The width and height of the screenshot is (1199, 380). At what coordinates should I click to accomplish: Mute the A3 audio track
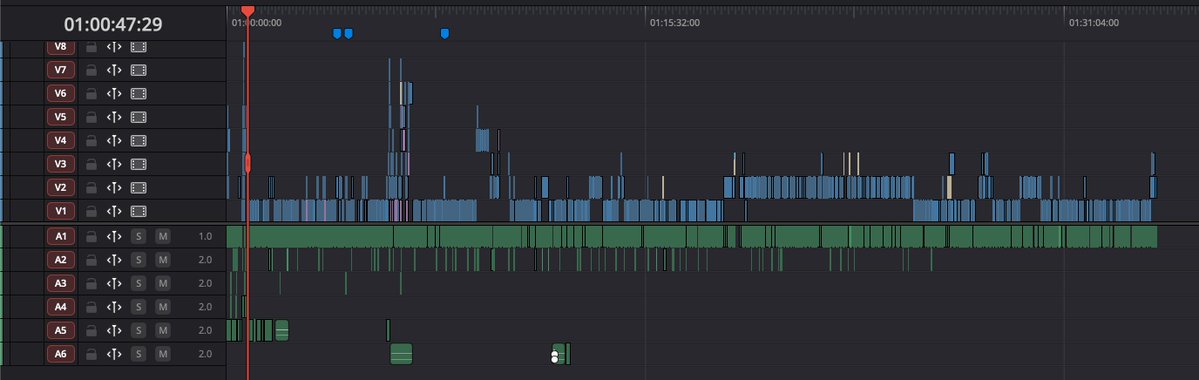tap(163, 284)
